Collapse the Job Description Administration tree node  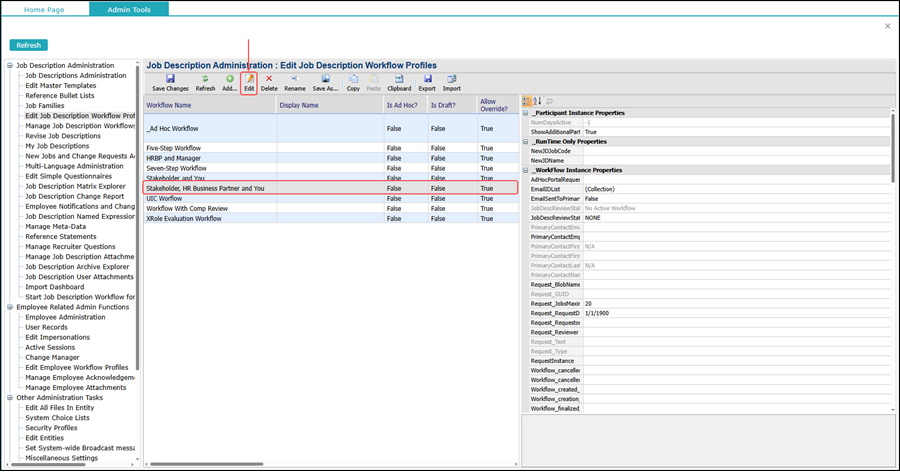tap(10, 66)
